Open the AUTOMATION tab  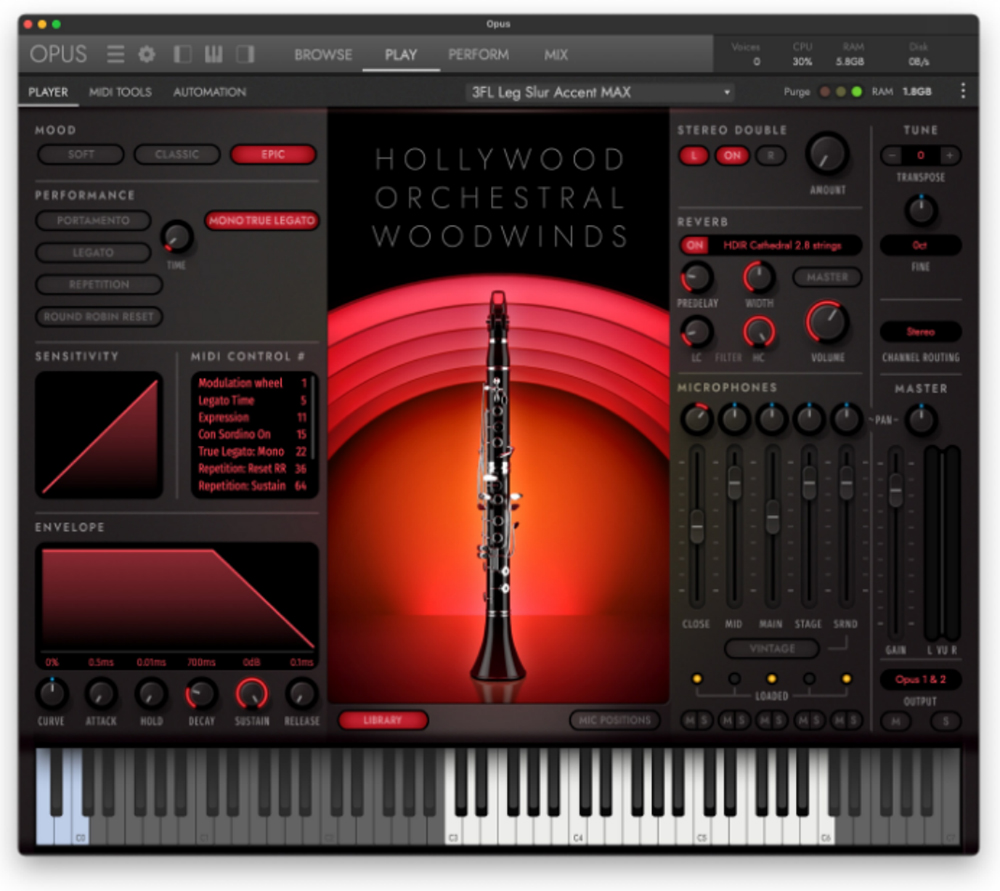pos(210,92)
